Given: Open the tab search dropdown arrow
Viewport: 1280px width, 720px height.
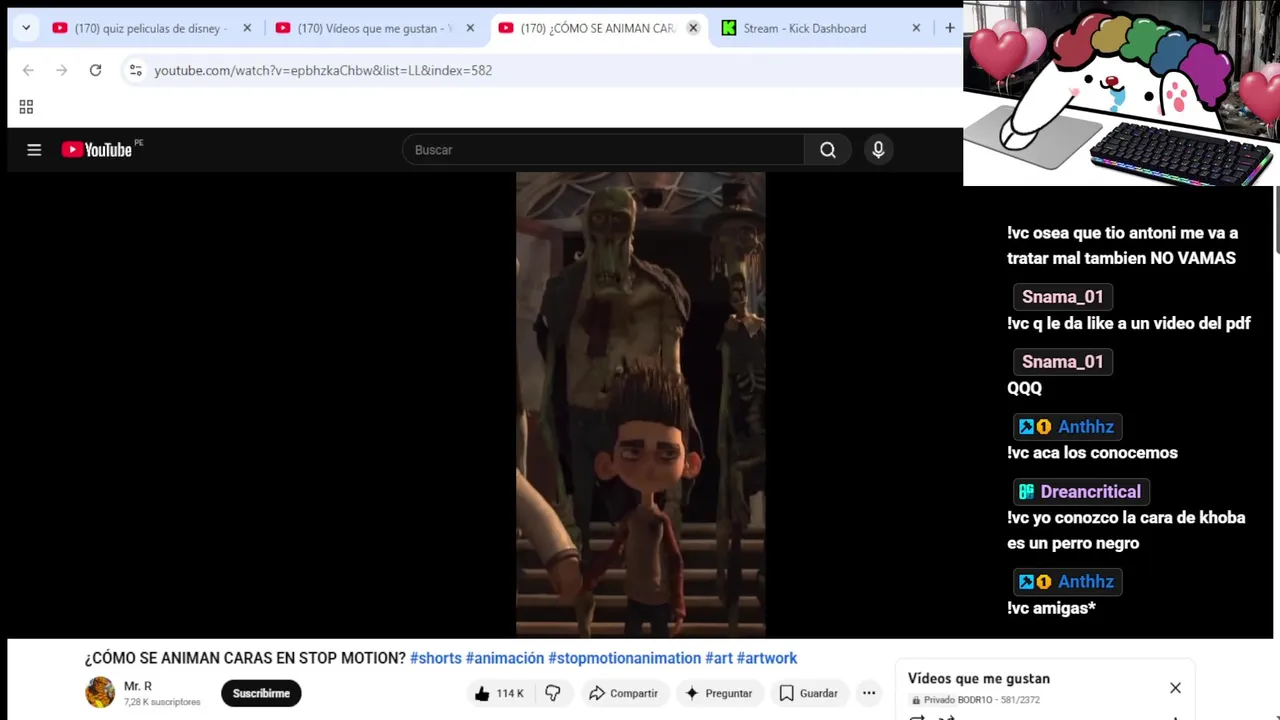Looking at the screenshot, I should [26, 28].
